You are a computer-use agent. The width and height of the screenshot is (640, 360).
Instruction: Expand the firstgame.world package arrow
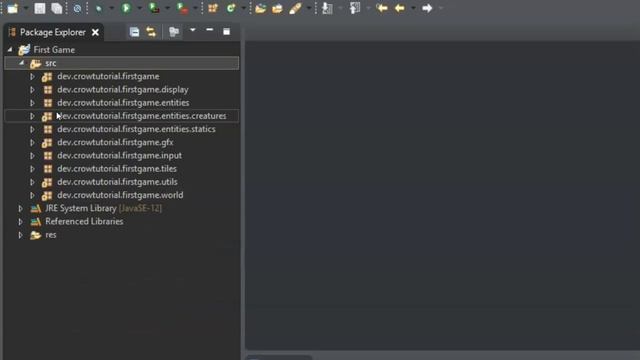point(32,195)
